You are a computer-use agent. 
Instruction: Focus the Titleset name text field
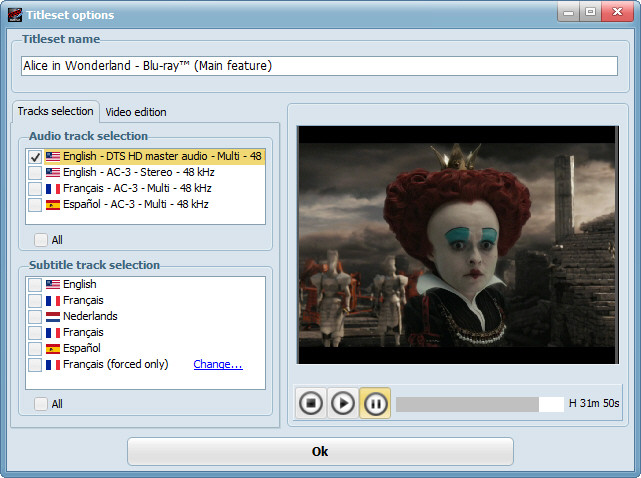point(319,66)
